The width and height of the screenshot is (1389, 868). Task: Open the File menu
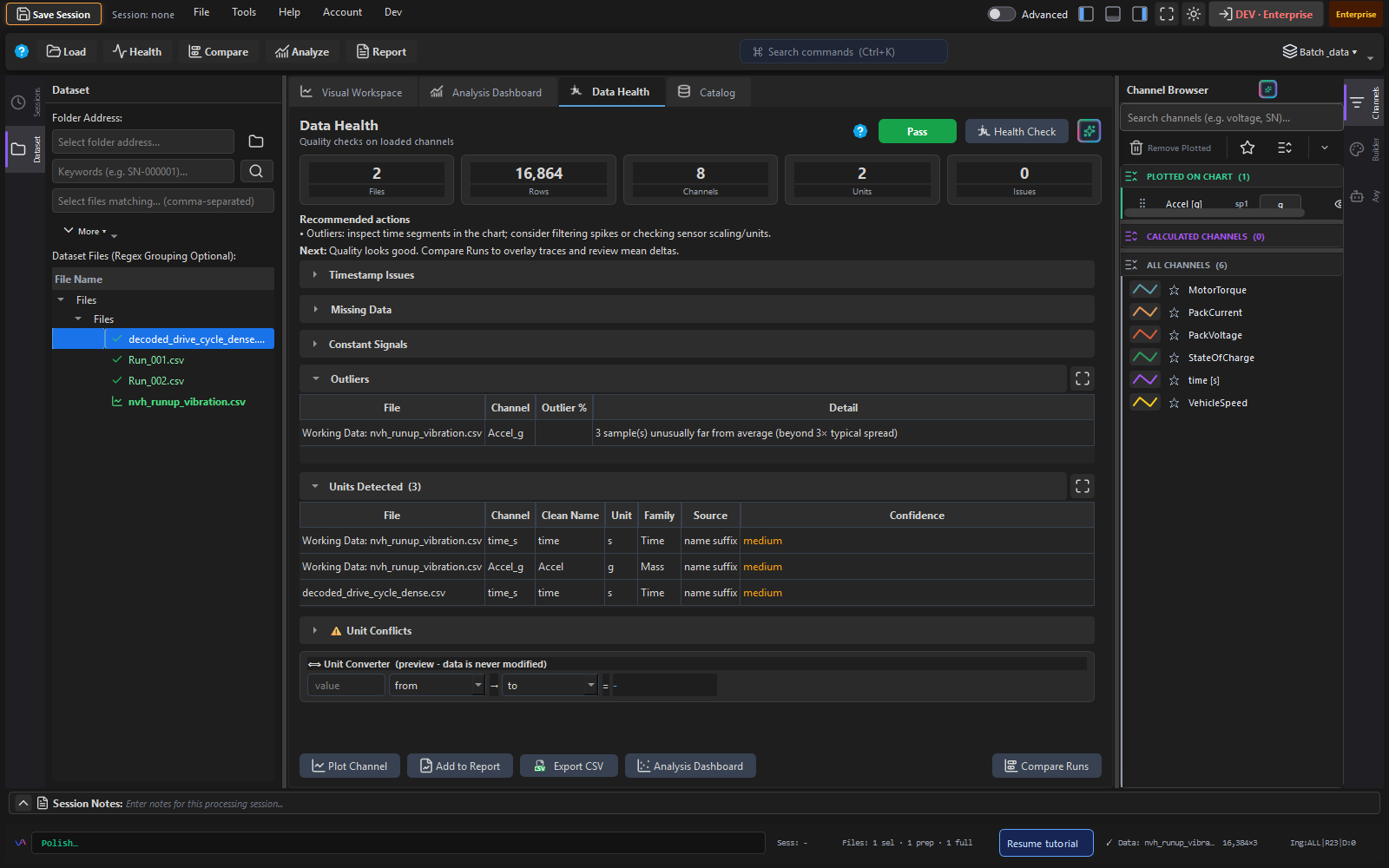[x=201, y=12]
